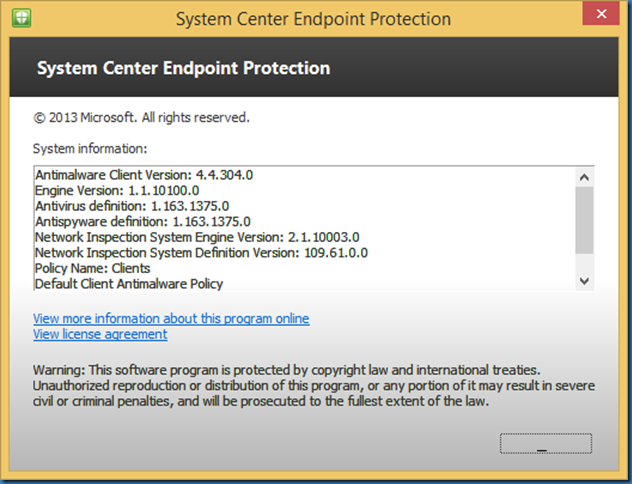
Task: Select the Network Inspection System Definition Version line
Action: (201, 253)
